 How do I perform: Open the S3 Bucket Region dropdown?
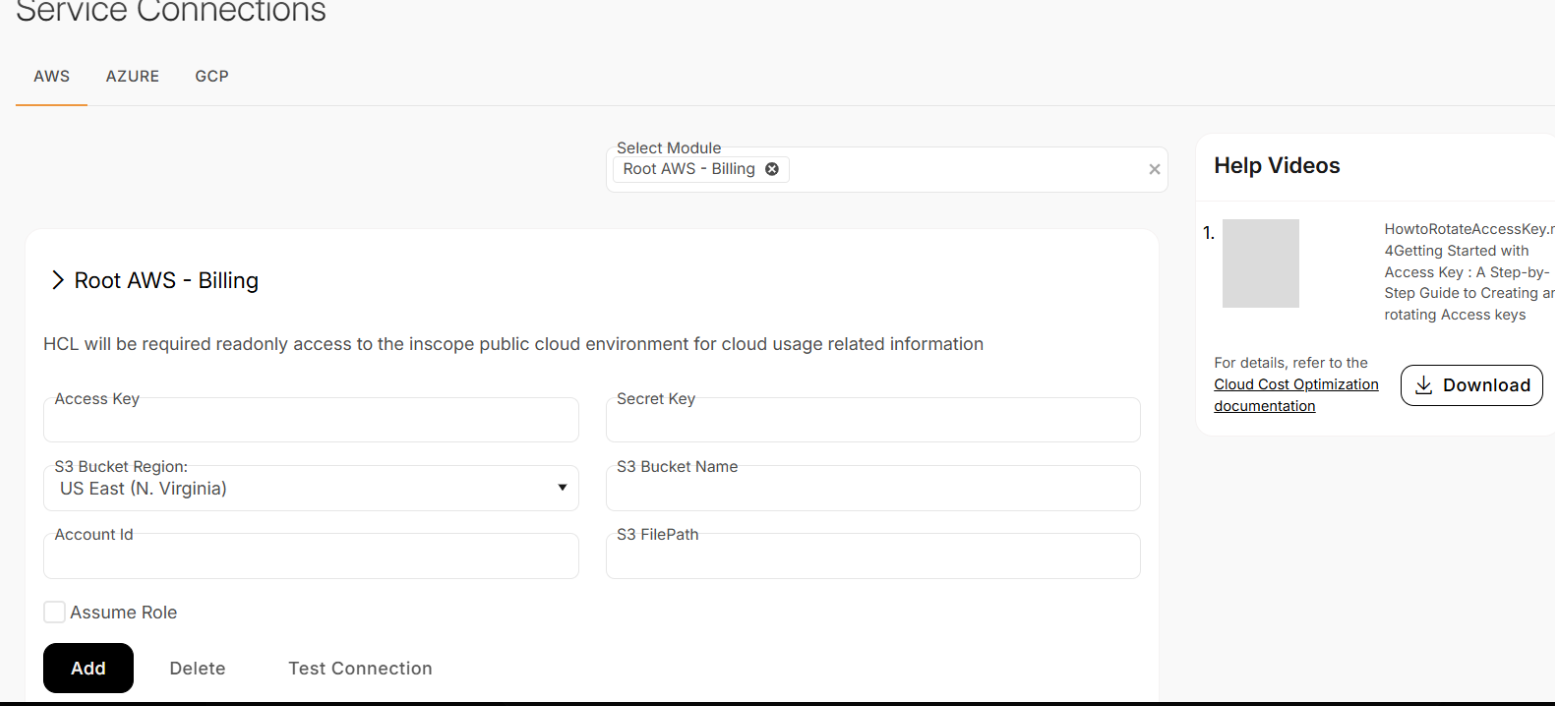click(310, 488)
